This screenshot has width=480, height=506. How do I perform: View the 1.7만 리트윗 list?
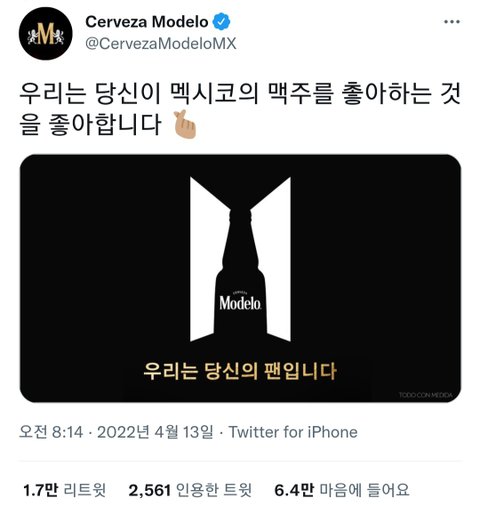point(65,490)
